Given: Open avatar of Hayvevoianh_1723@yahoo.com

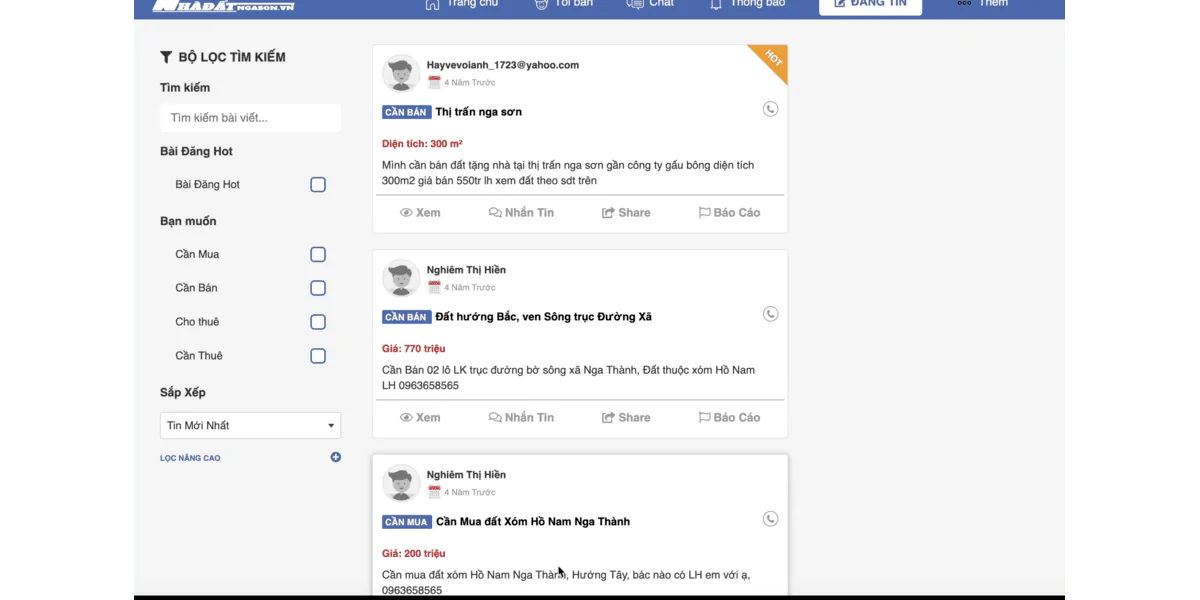Looking at the screenshot, I should (401, 73).
